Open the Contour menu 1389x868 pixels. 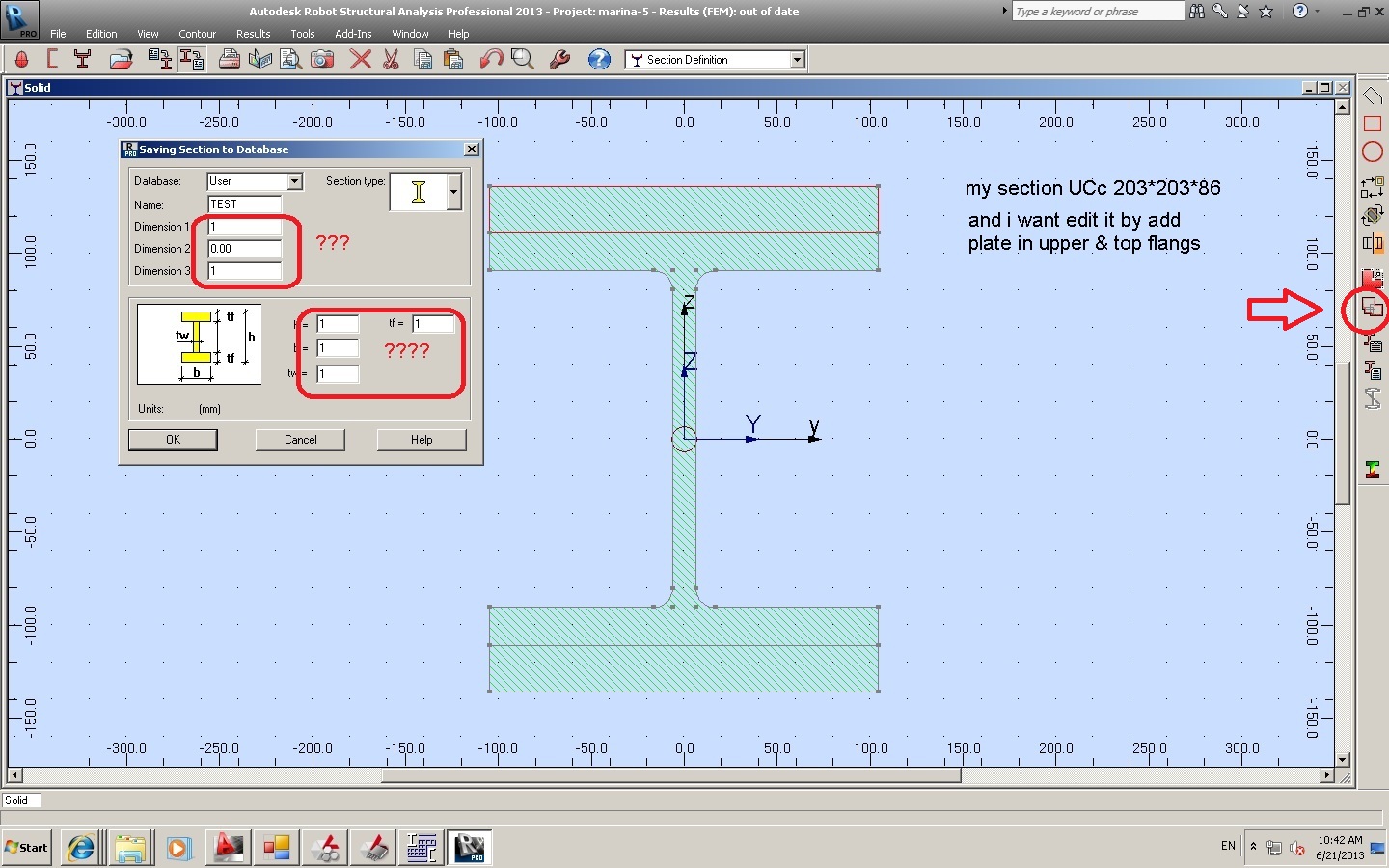click(197, 33)
